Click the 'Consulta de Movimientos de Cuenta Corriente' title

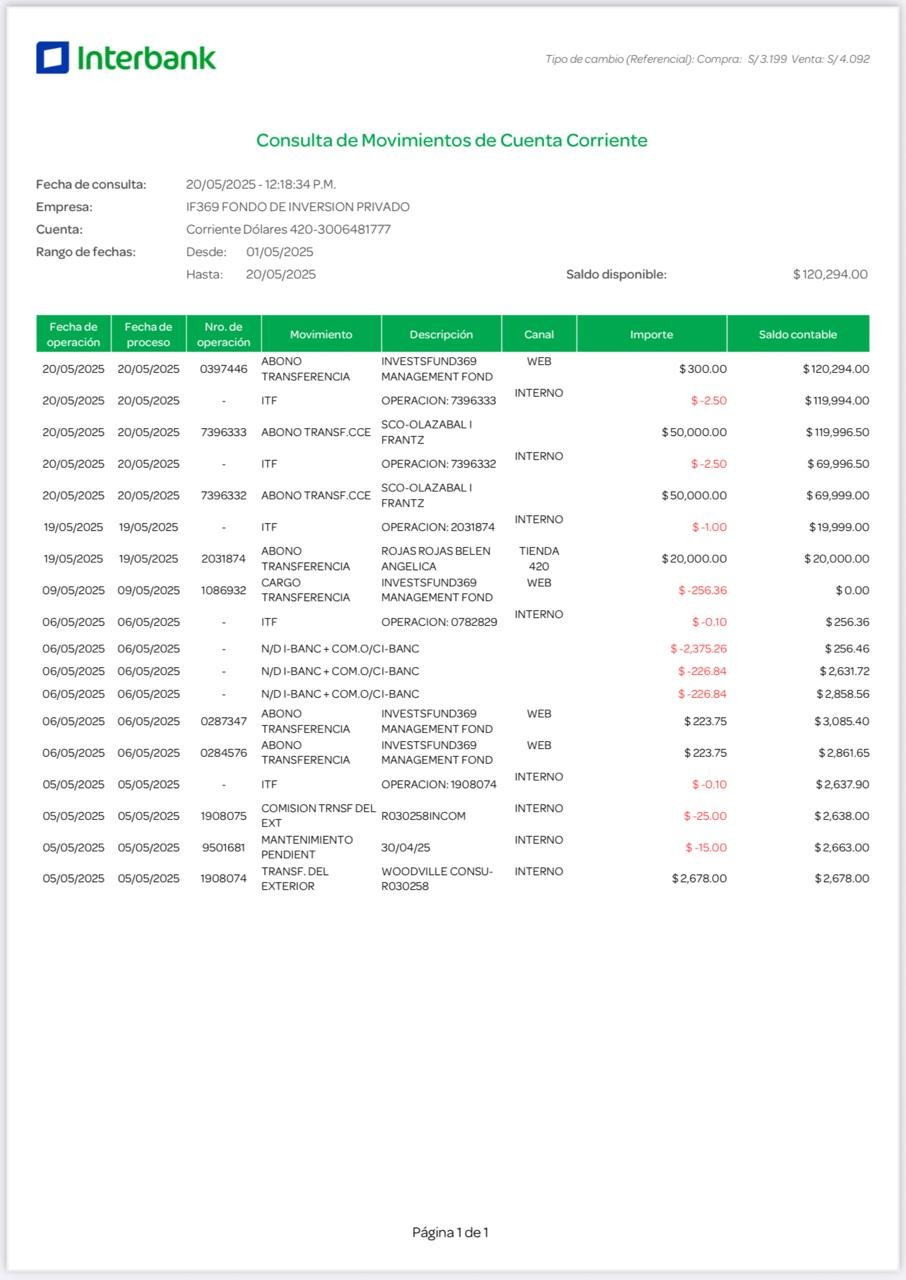pos(451,140)
